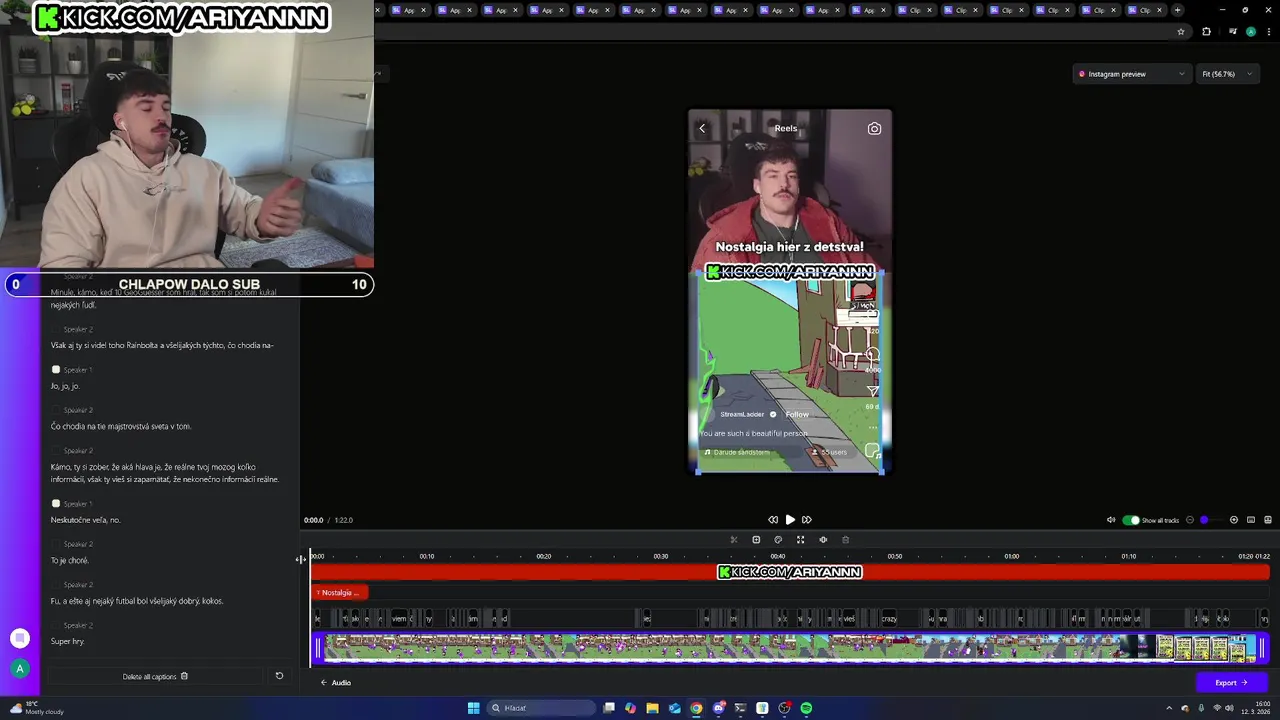1280x720 pixels.
Task: Toggle Speaker 2 checkbox above "Však aj ty si videl"
Action: click(x=56, y=329)
